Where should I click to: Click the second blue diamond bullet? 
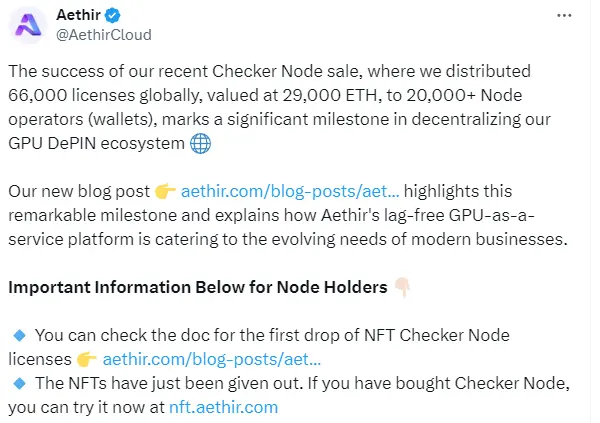point(17,383)
